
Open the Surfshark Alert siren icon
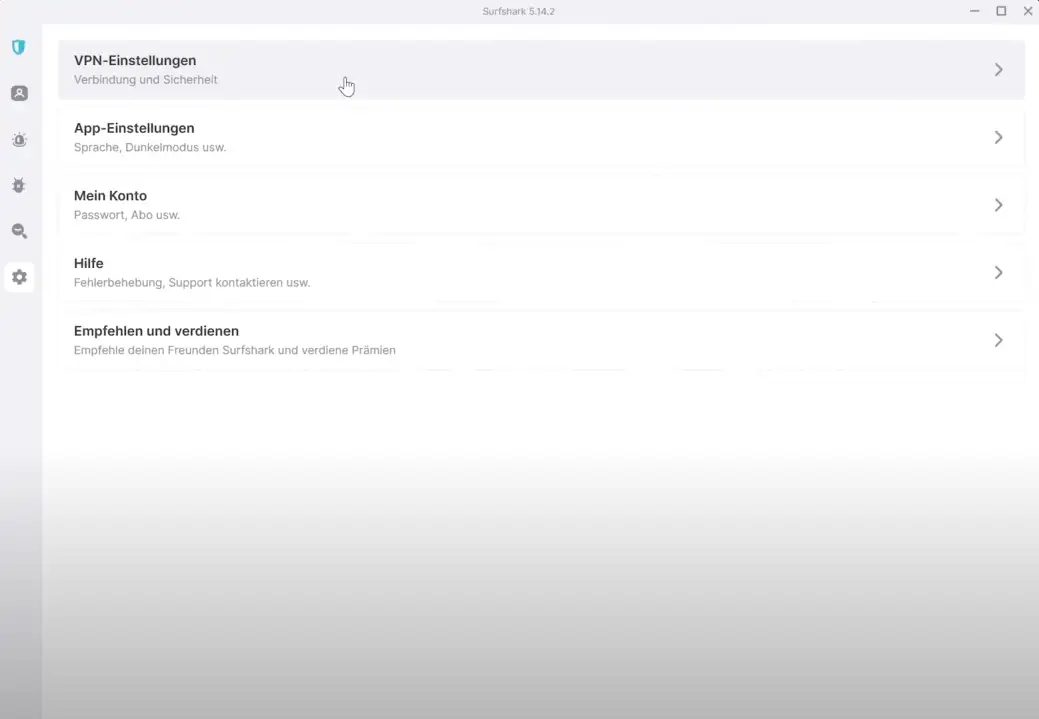tap(19, 140)
